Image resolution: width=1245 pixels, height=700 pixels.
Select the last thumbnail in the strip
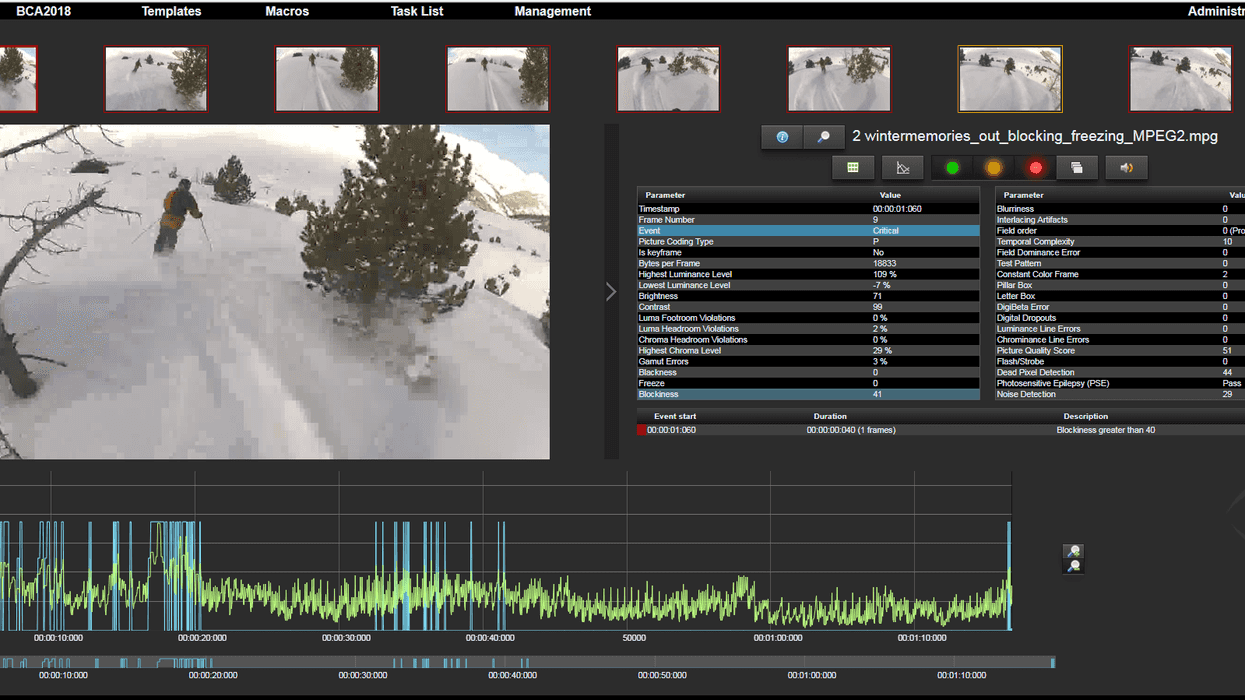click(x=1180, y=79)
